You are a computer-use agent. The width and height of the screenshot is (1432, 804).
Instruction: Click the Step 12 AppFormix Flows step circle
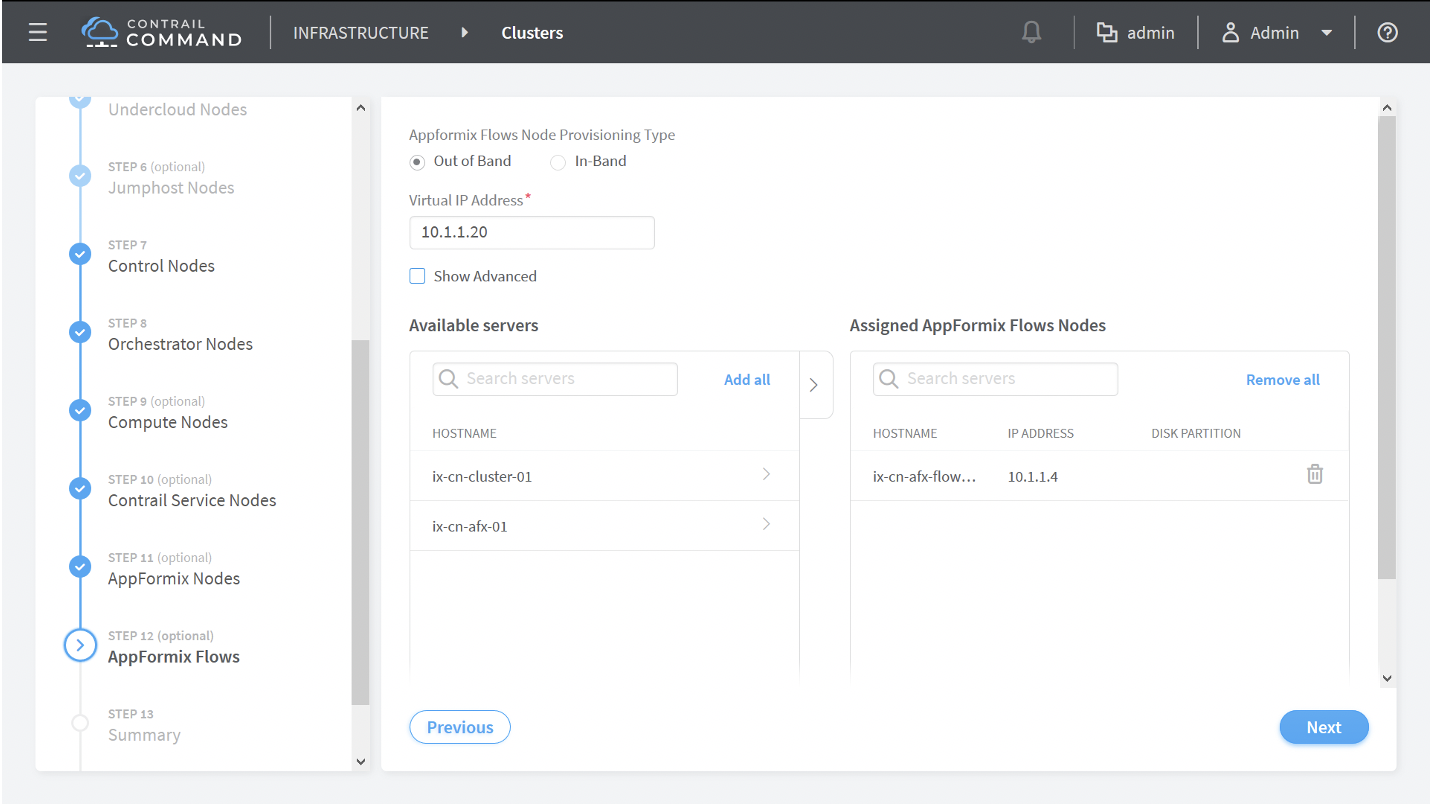(80, 646)
